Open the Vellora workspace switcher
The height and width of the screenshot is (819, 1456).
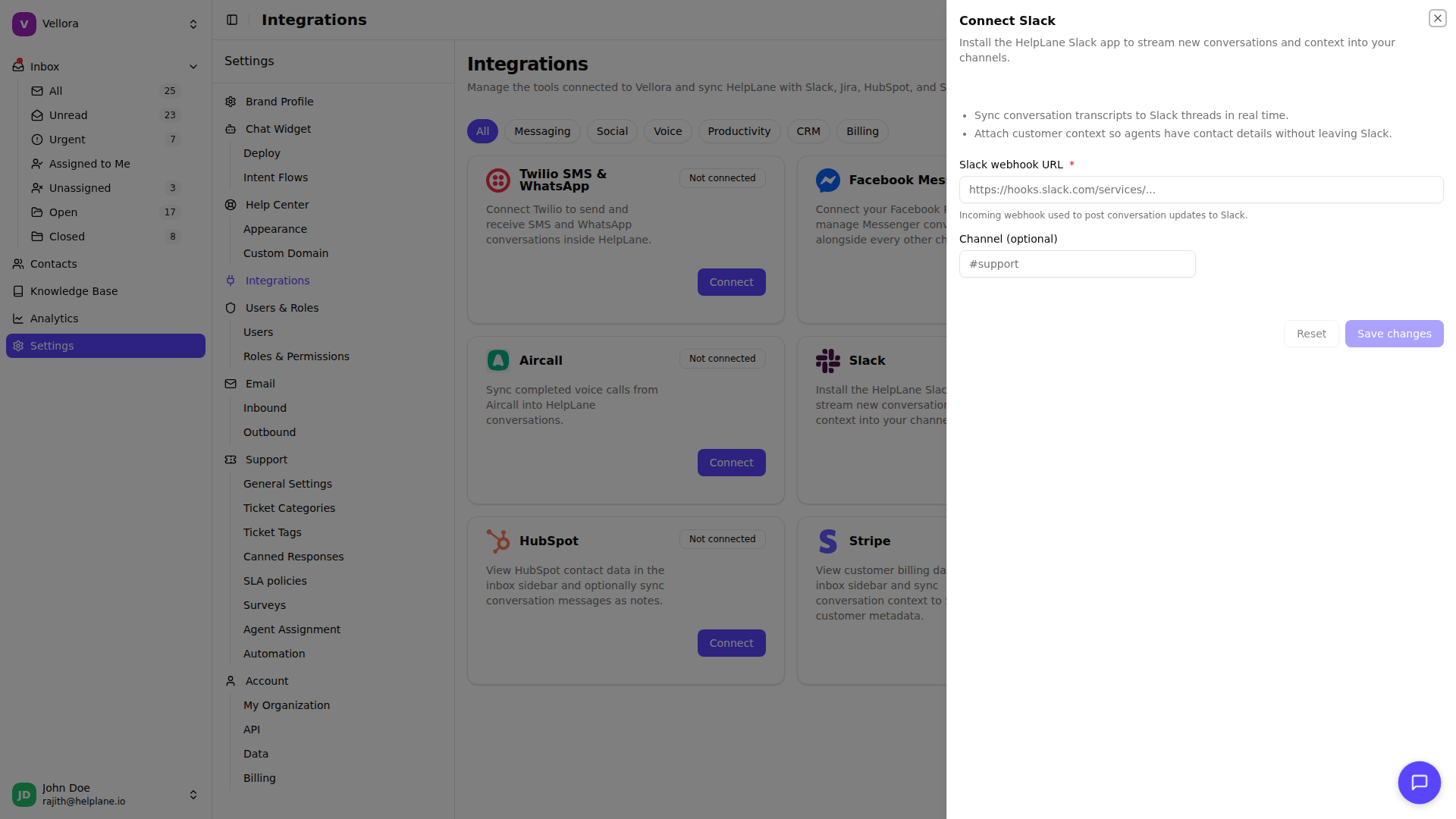[x=105, y=24]
